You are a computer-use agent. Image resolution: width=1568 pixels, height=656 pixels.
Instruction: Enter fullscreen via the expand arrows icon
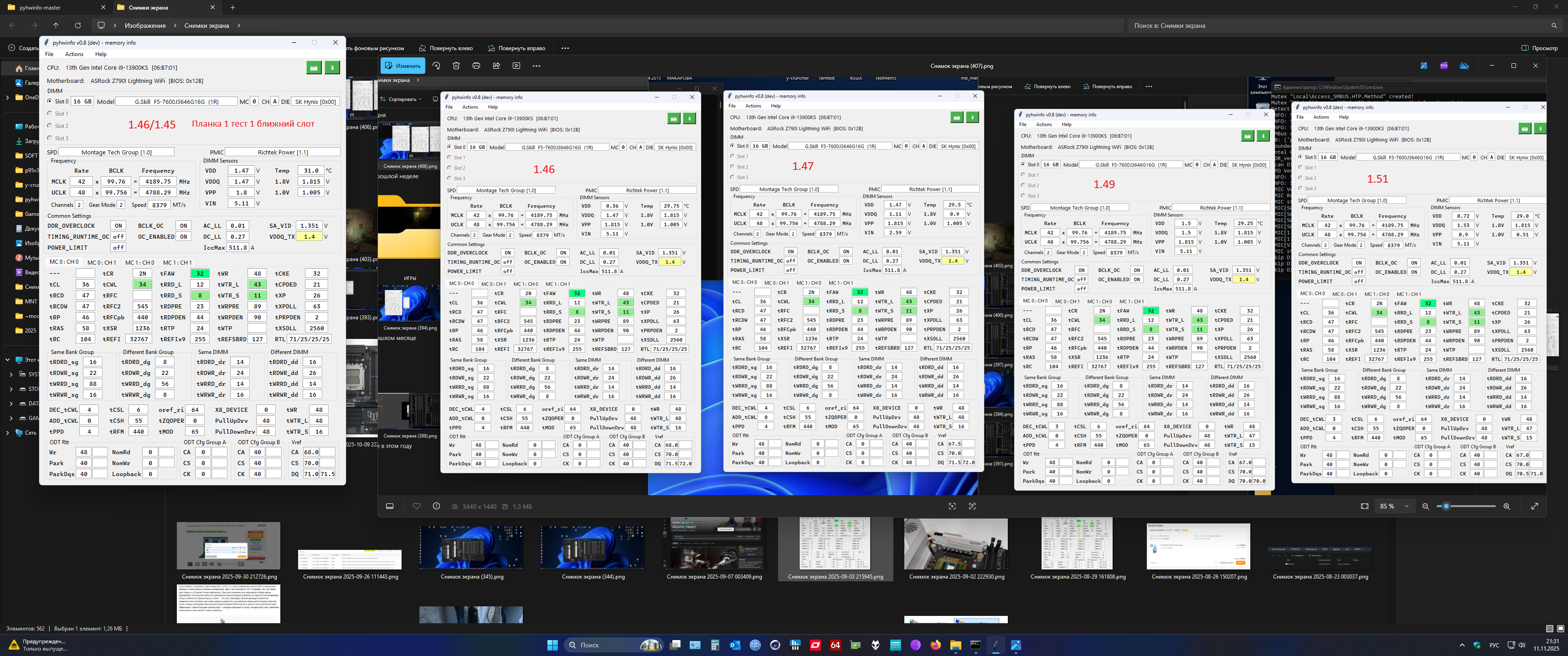click(1535, 506)
